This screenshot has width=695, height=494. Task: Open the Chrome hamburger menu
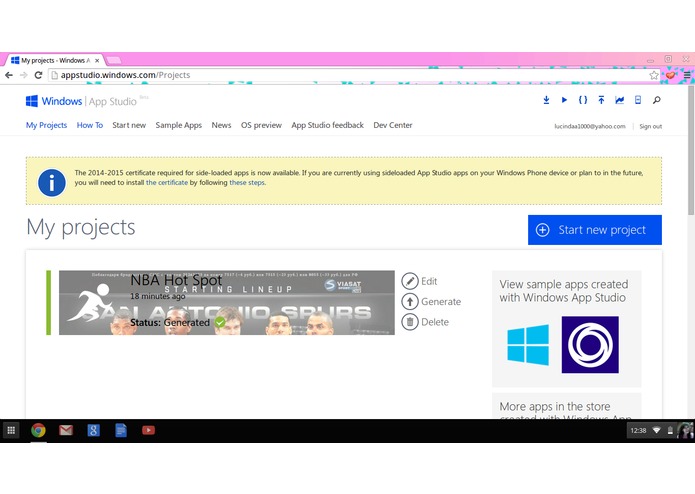click(687, 75)
